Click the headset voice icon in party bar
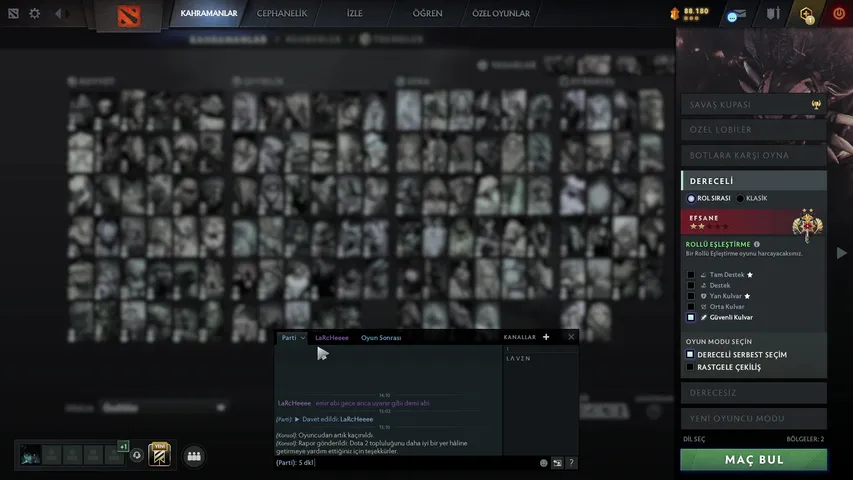Viewport: 853px width, 480px height. [x=137, y=455]
